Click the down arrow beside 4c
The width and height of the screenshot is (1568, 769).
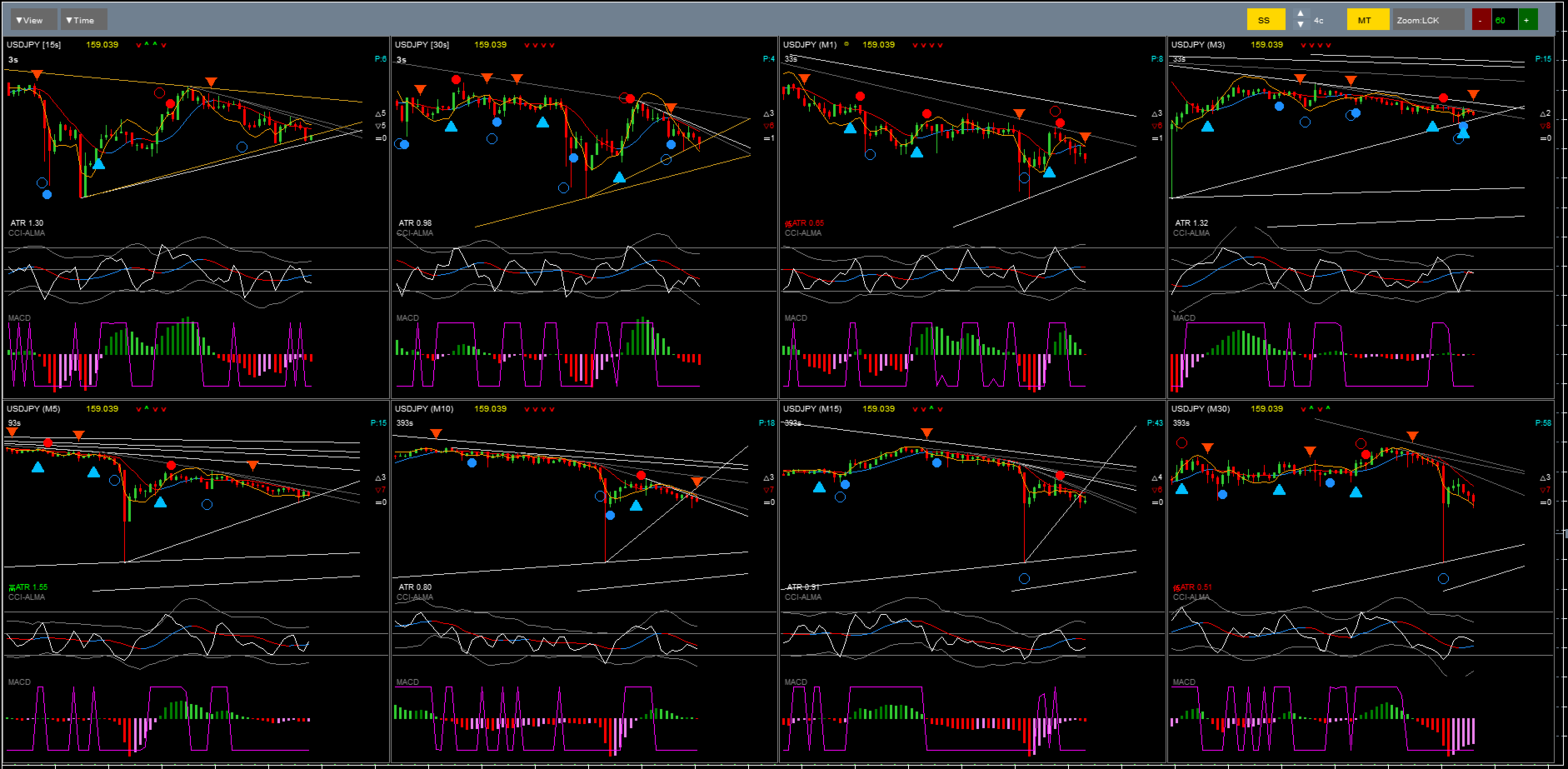(1301, 24)
